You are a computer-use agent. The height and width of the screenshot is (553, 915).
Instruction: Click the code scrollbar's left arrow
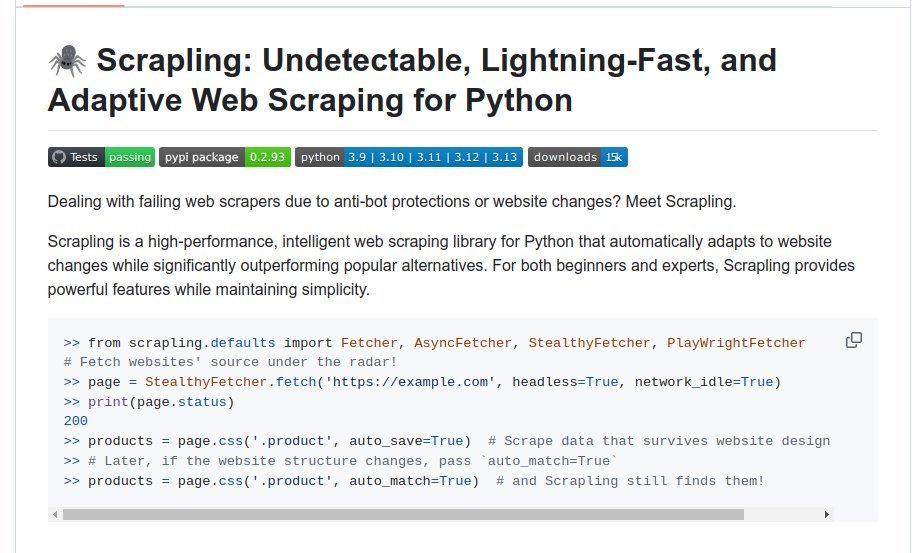click(x=55, y=514)
